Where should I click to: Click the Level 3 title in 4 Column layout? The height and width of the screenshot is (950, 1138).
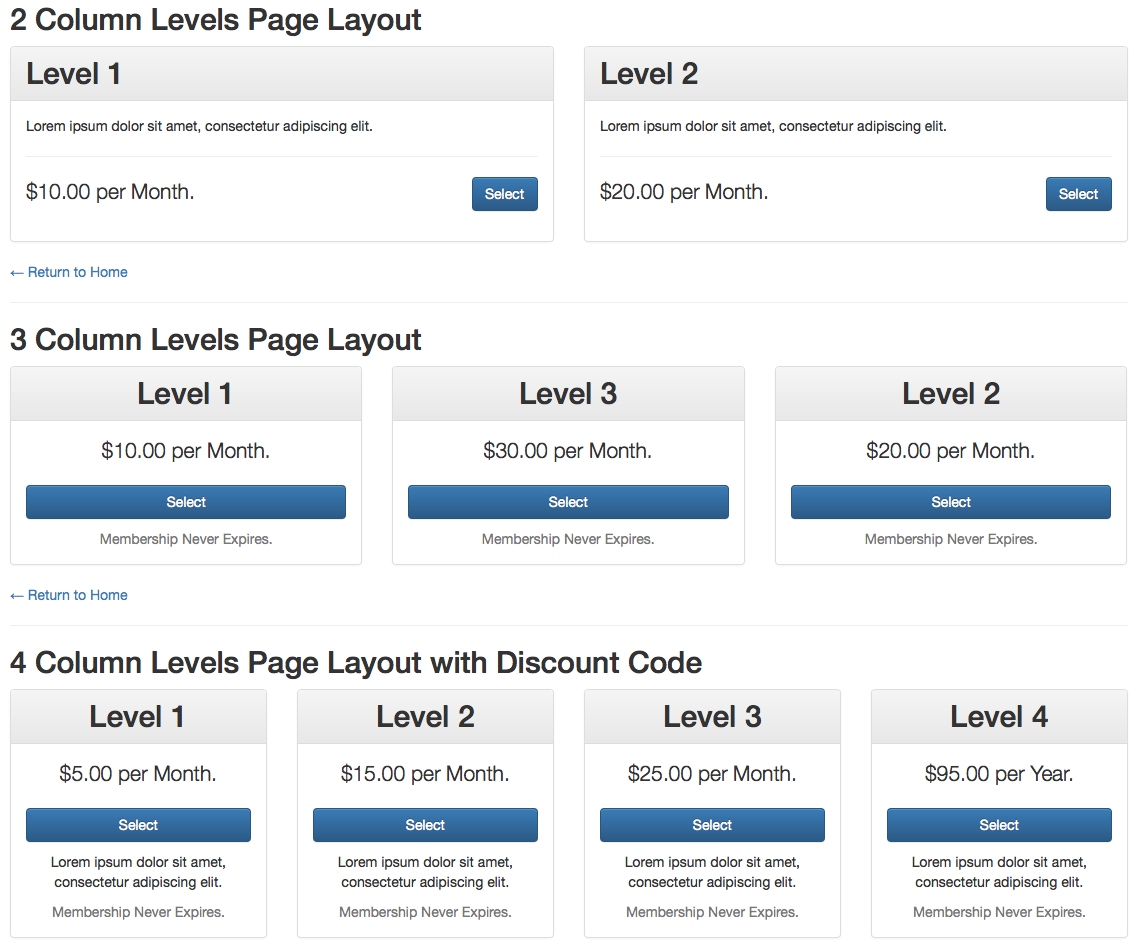[712, 717]
